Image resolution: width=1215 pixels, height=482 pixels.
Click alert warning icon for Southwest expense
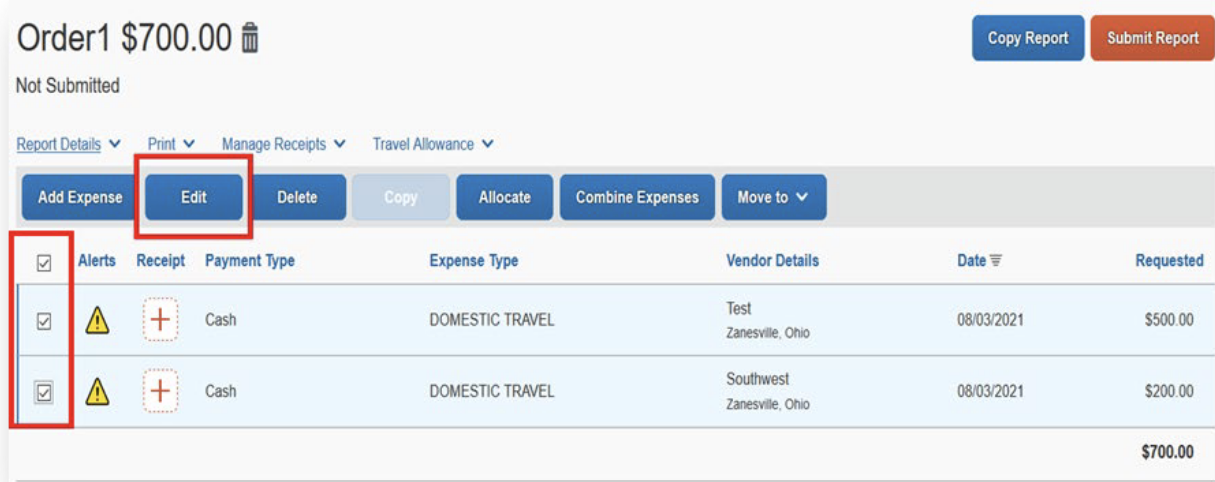97,392
